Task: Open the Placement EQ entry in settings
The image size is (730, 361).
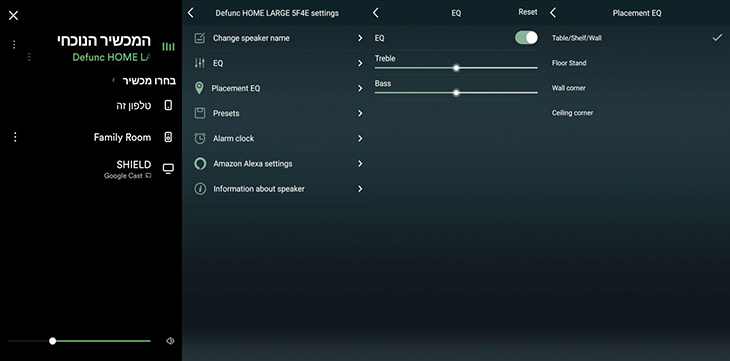Action: [276, 88]
